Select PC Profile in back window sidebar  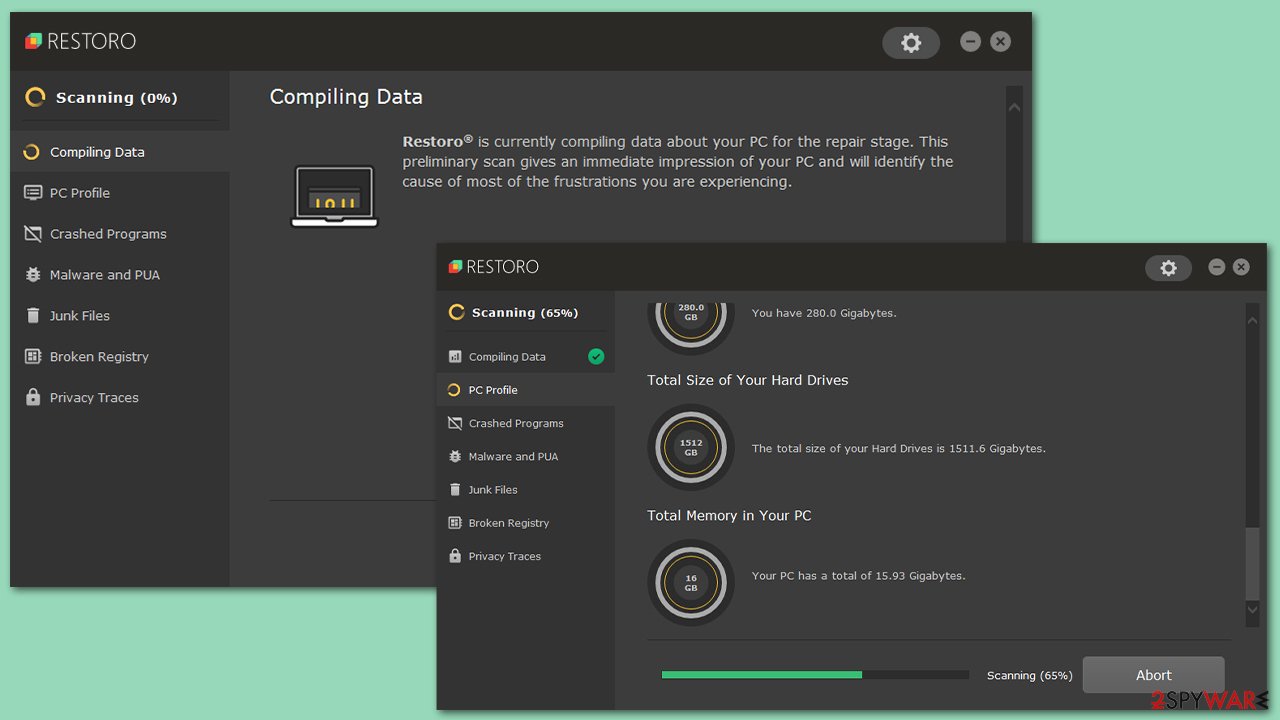point(120,193)
